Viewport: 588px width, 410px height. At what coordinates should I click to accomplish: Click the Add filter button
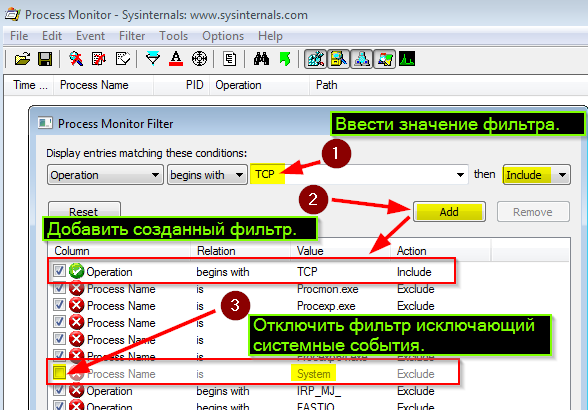click(449, 212)
